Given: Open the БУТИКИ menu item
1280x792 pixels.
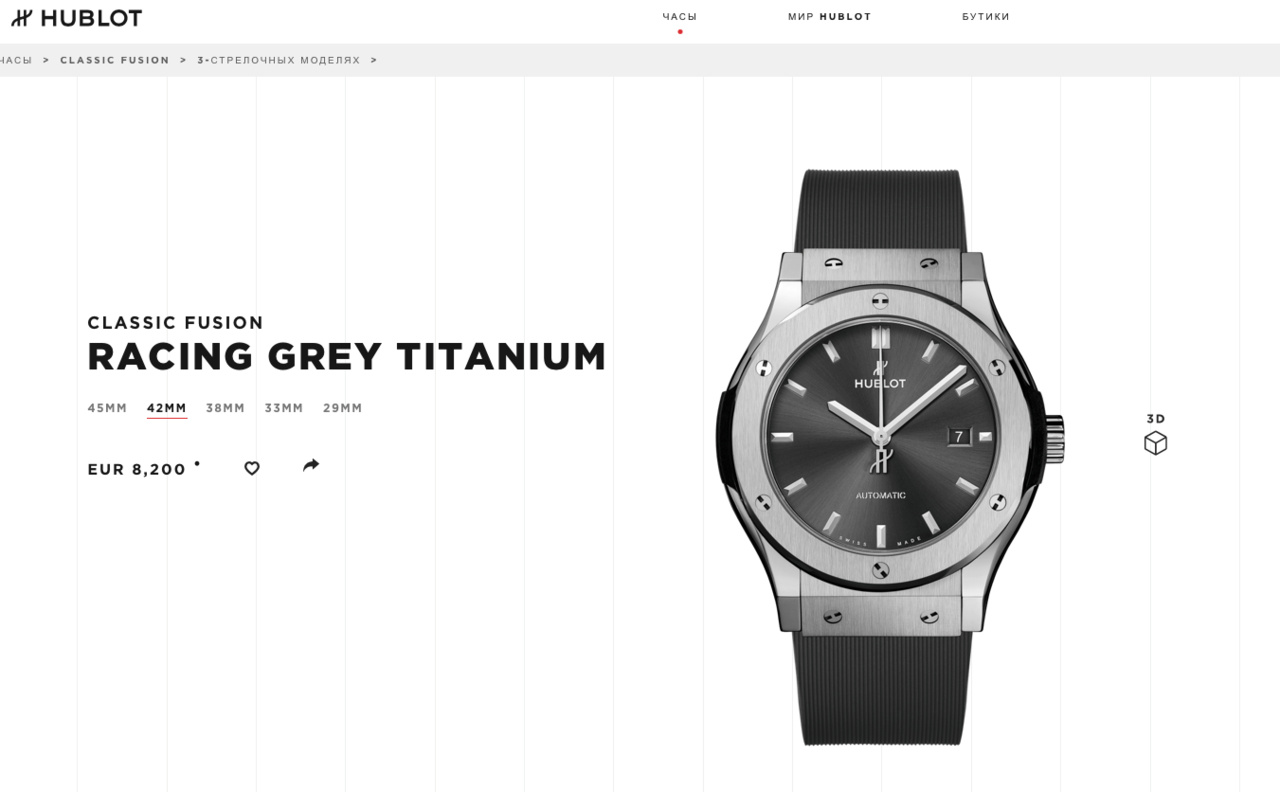Looking at the screenshot, I should tap(986, 17).
